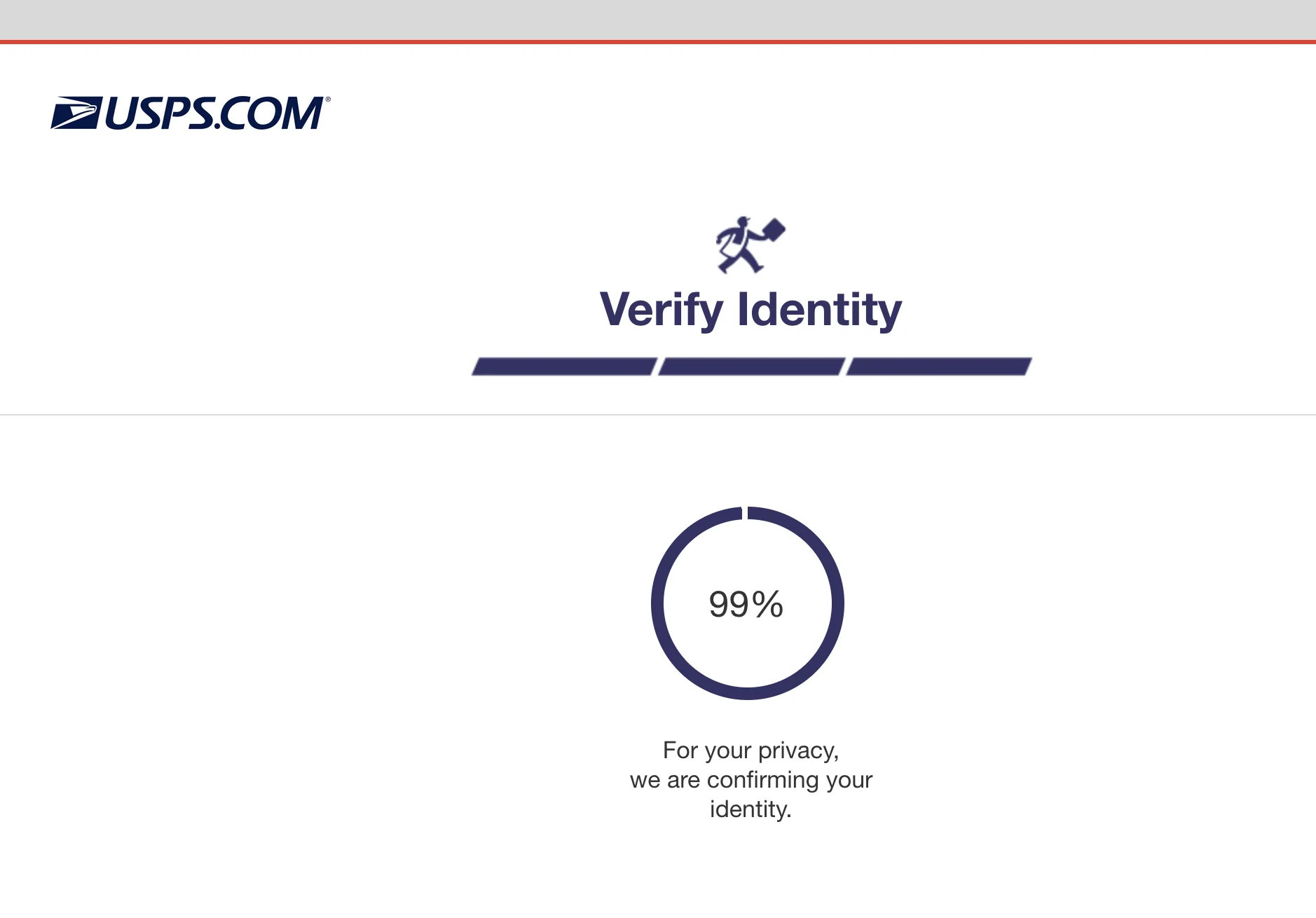
Task: Click the word "Verify" in the heading
Action: (x=662, y=310)
